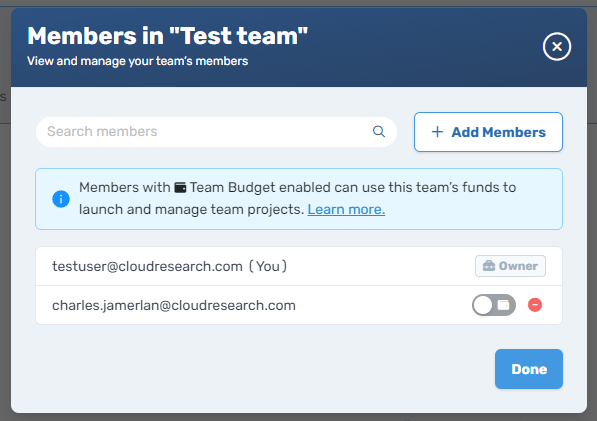
Task: Enable Team Budget toggle for charles.jamerlan
Action: click(494, 305)
